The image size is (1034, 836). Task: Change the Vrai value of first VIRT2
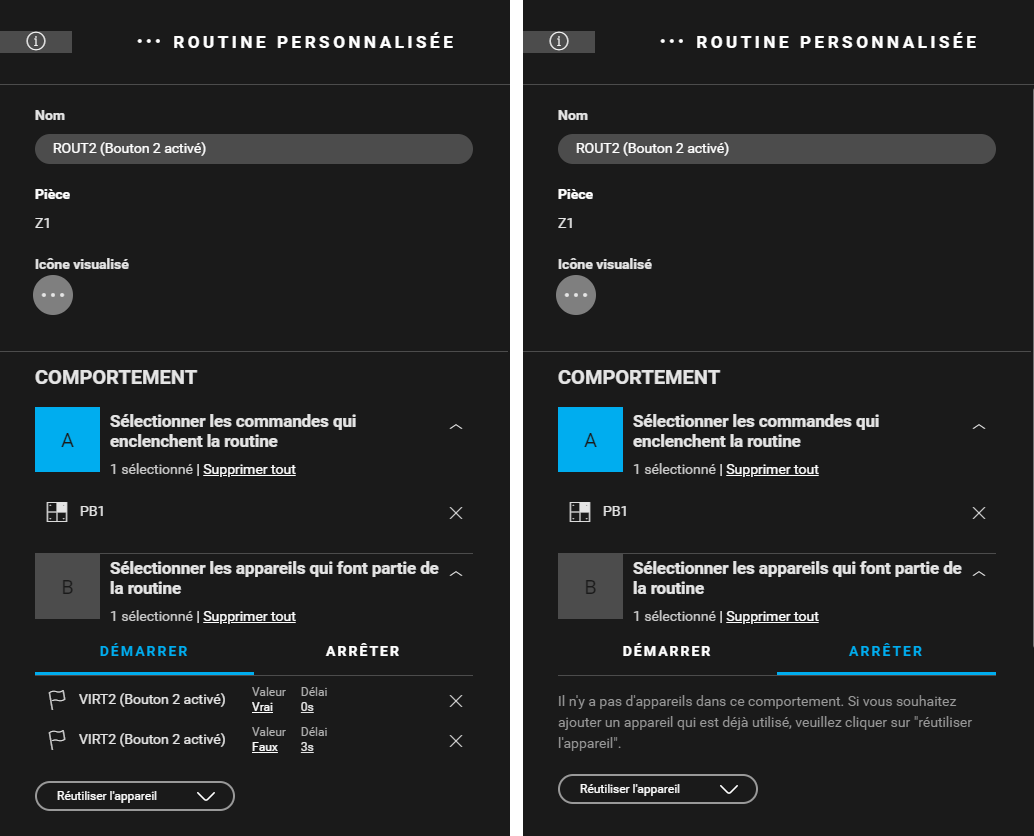coord(262,707)
